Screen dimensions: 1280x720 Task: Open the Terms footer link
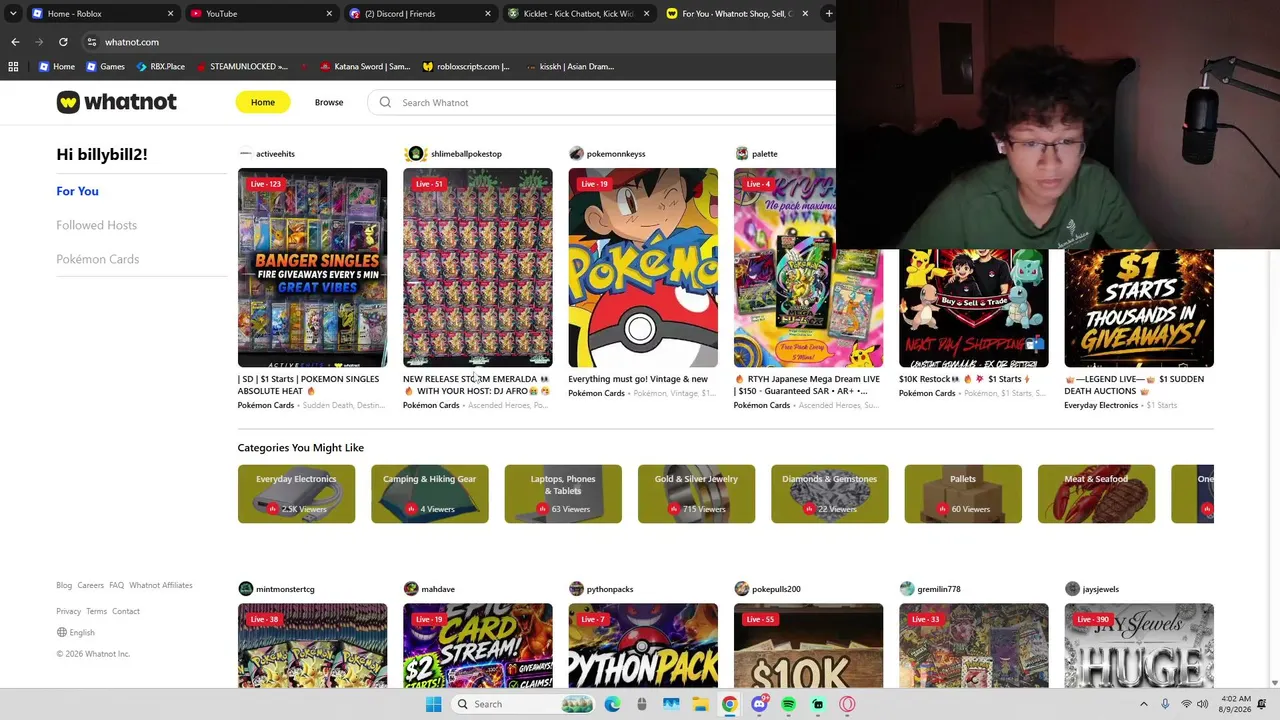96,611
